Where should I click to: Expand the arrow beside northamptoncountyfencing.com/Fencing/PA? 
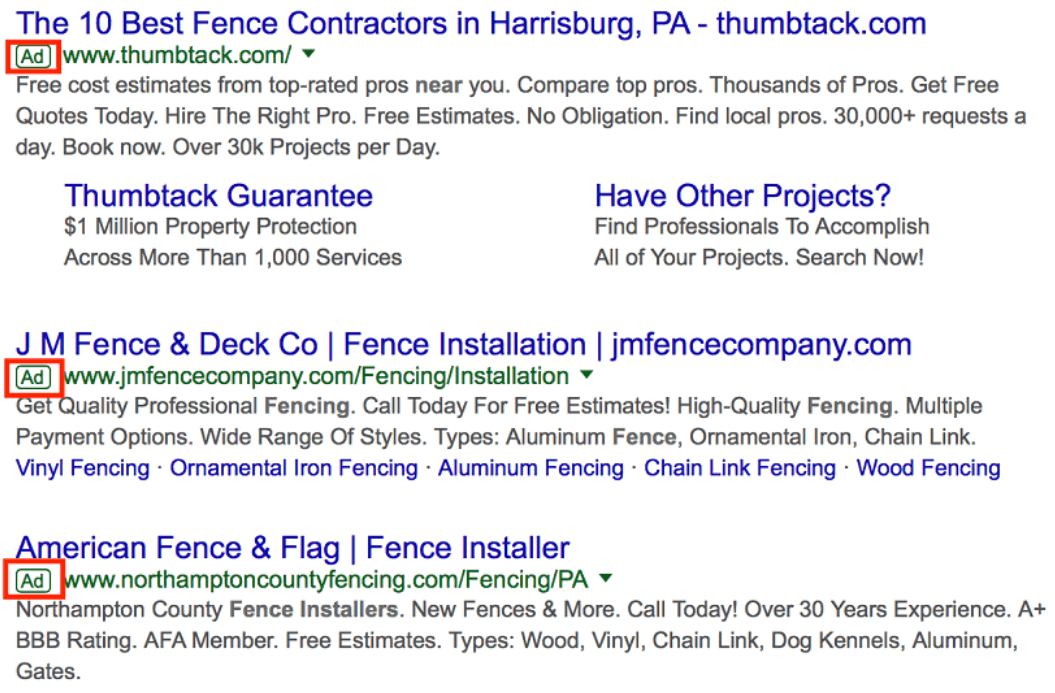tap(605, 578)
